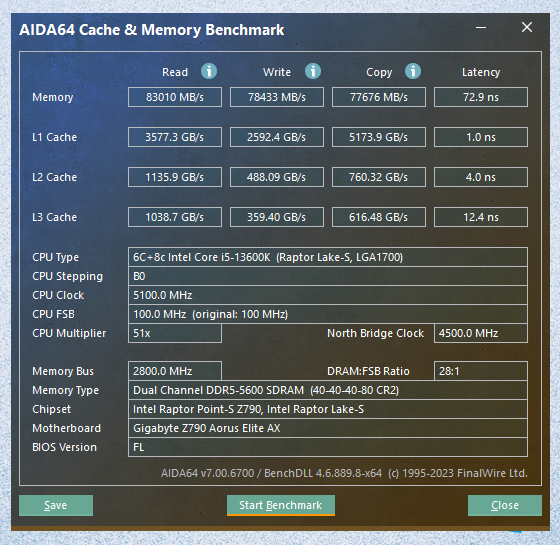Minimize the AIDA64 benchmark window
The image size is (560, 545).
481,28
